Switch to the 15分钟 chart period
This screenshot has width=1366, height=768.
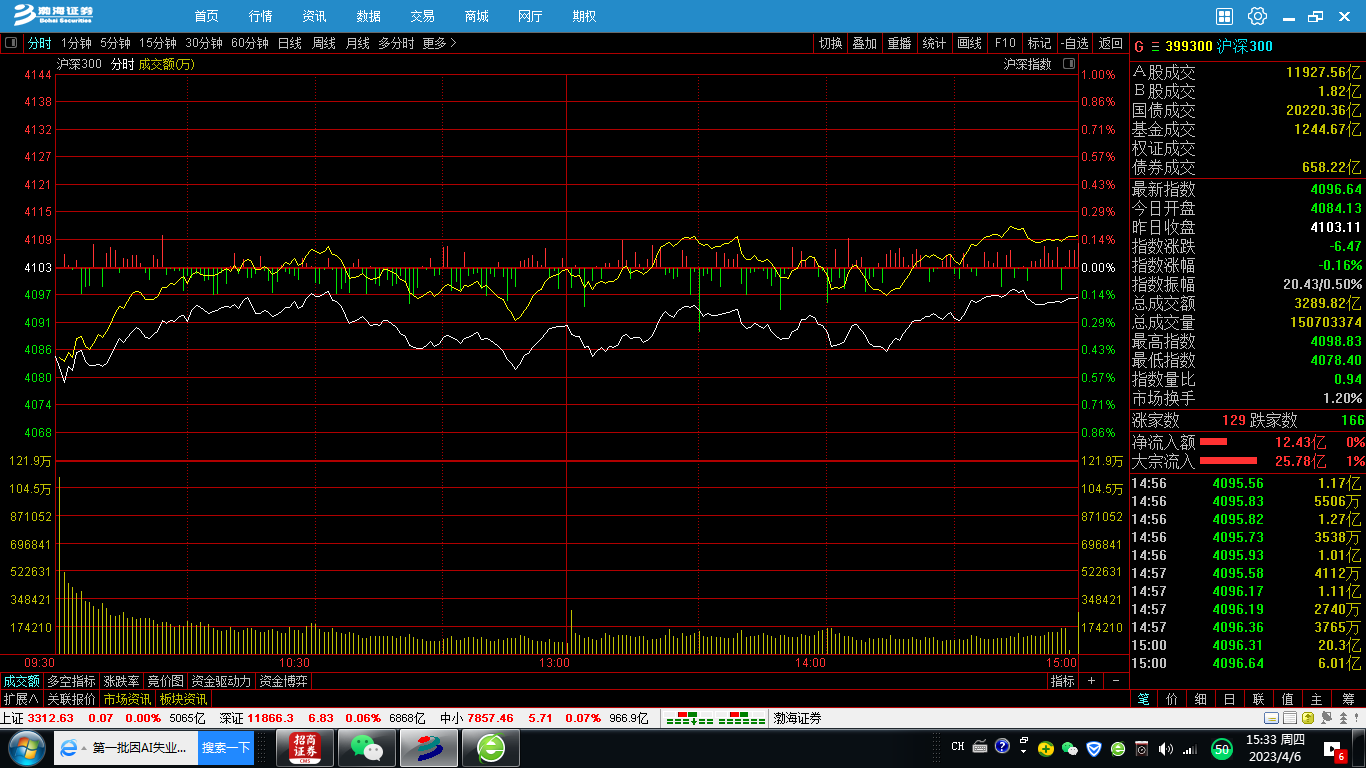tap(158, 43)
